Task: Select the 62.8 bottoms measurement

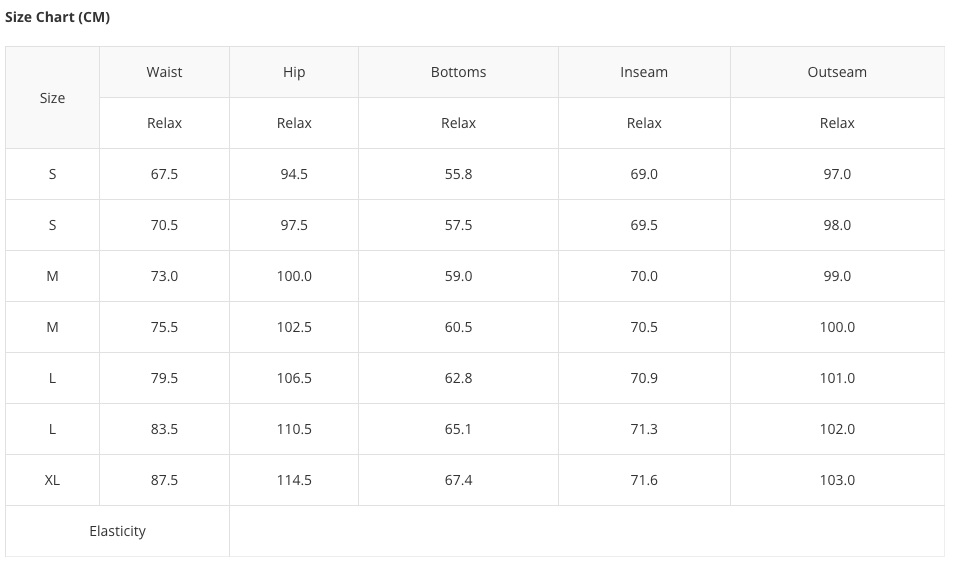Action: point(458,378)
